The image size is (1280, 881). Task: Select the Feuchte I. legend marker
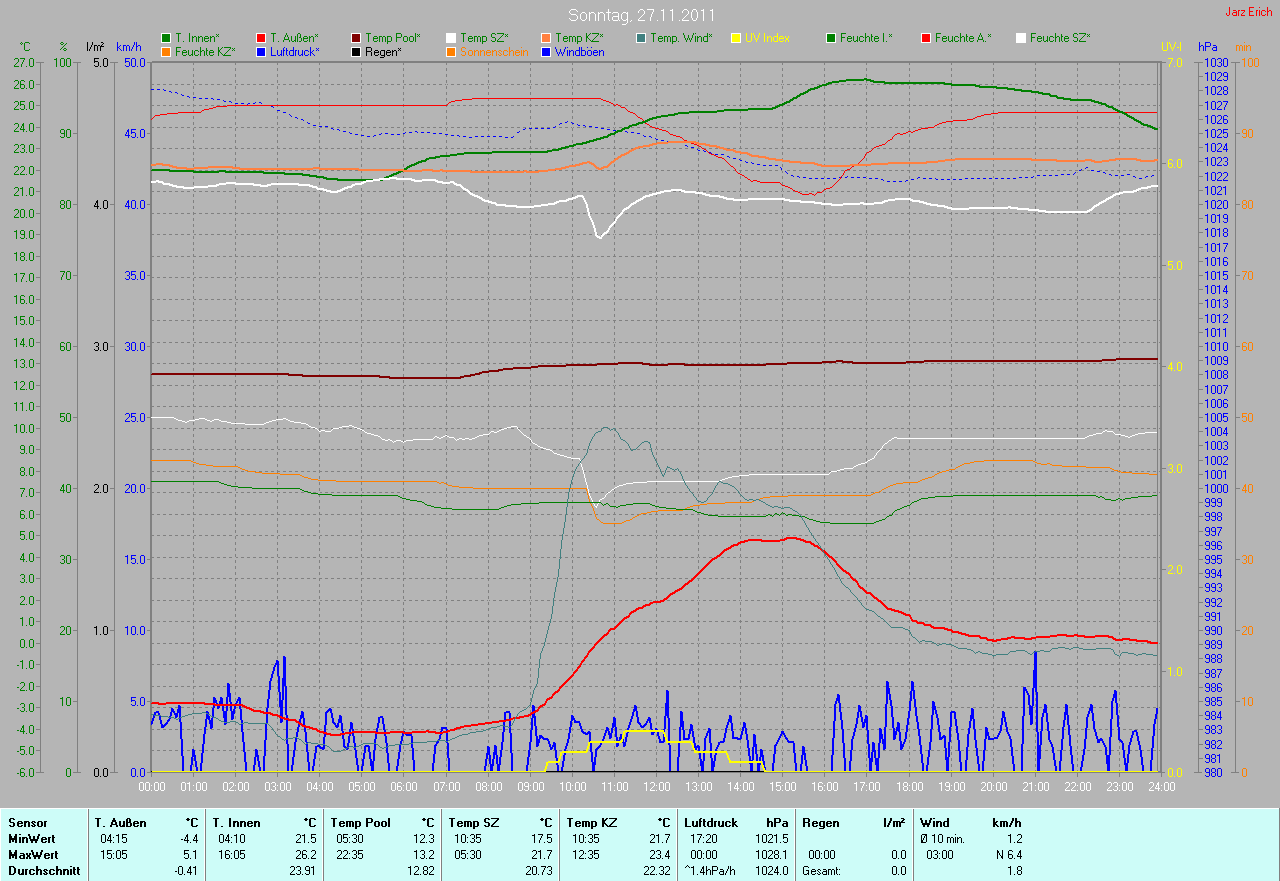point(831,38)
